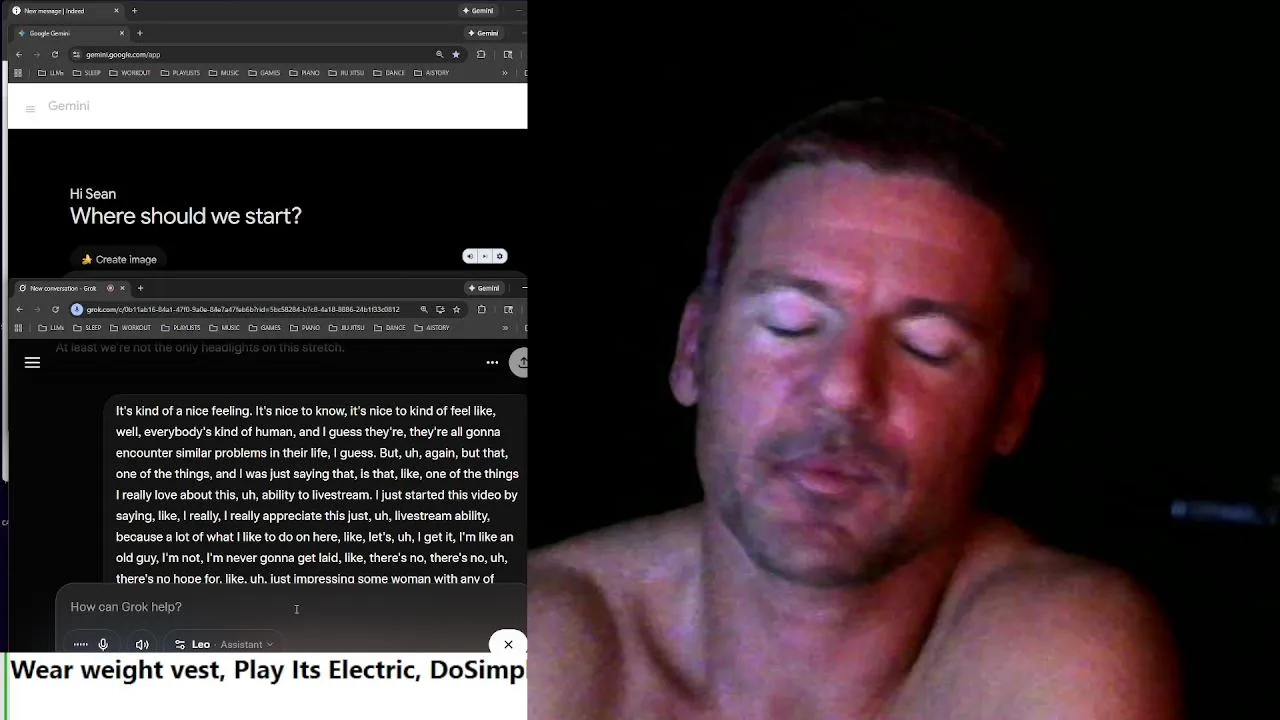Screen dimensions: 1280x720
Task: Open Gemini button in Grok window tab strip
Action: click(x=484, y=288)
